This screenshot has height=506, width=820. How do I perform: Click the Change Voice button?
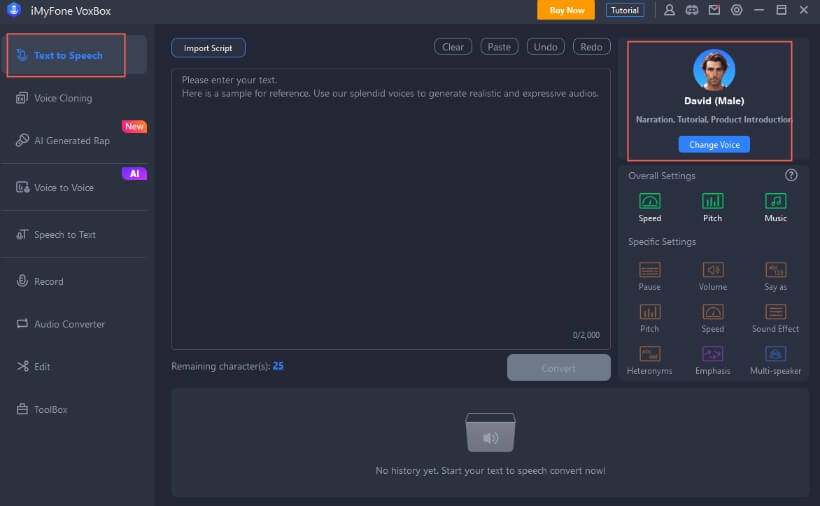[714, 144]
